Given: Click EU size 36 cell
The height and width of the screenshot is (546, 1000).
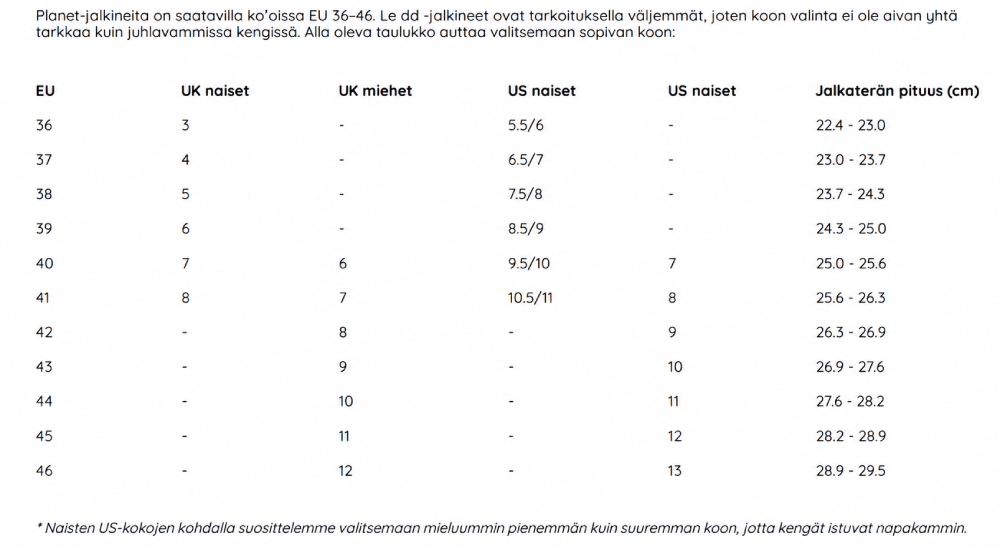Looking at the screenshot, I should [x=44, y=125].
